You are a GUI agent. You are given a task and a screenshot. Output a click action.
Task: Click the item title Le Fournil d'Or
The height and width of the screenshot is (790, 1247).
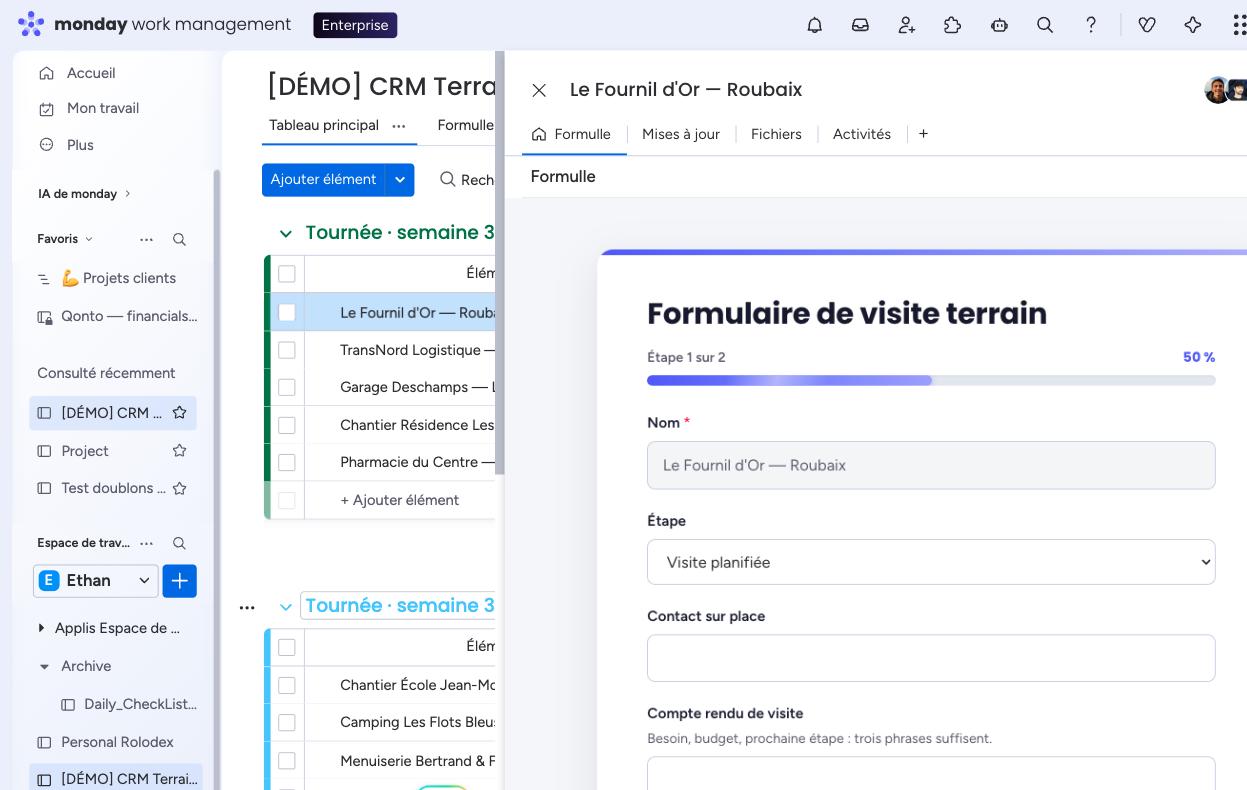[x=686, y=89]
